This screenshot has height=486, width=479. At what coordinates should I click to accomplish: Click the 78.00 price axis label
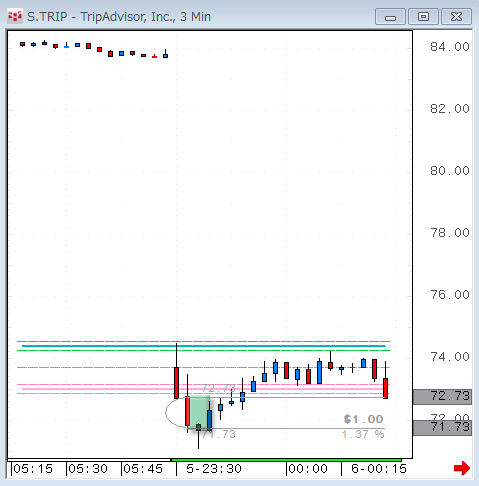(x=450, y=233)
